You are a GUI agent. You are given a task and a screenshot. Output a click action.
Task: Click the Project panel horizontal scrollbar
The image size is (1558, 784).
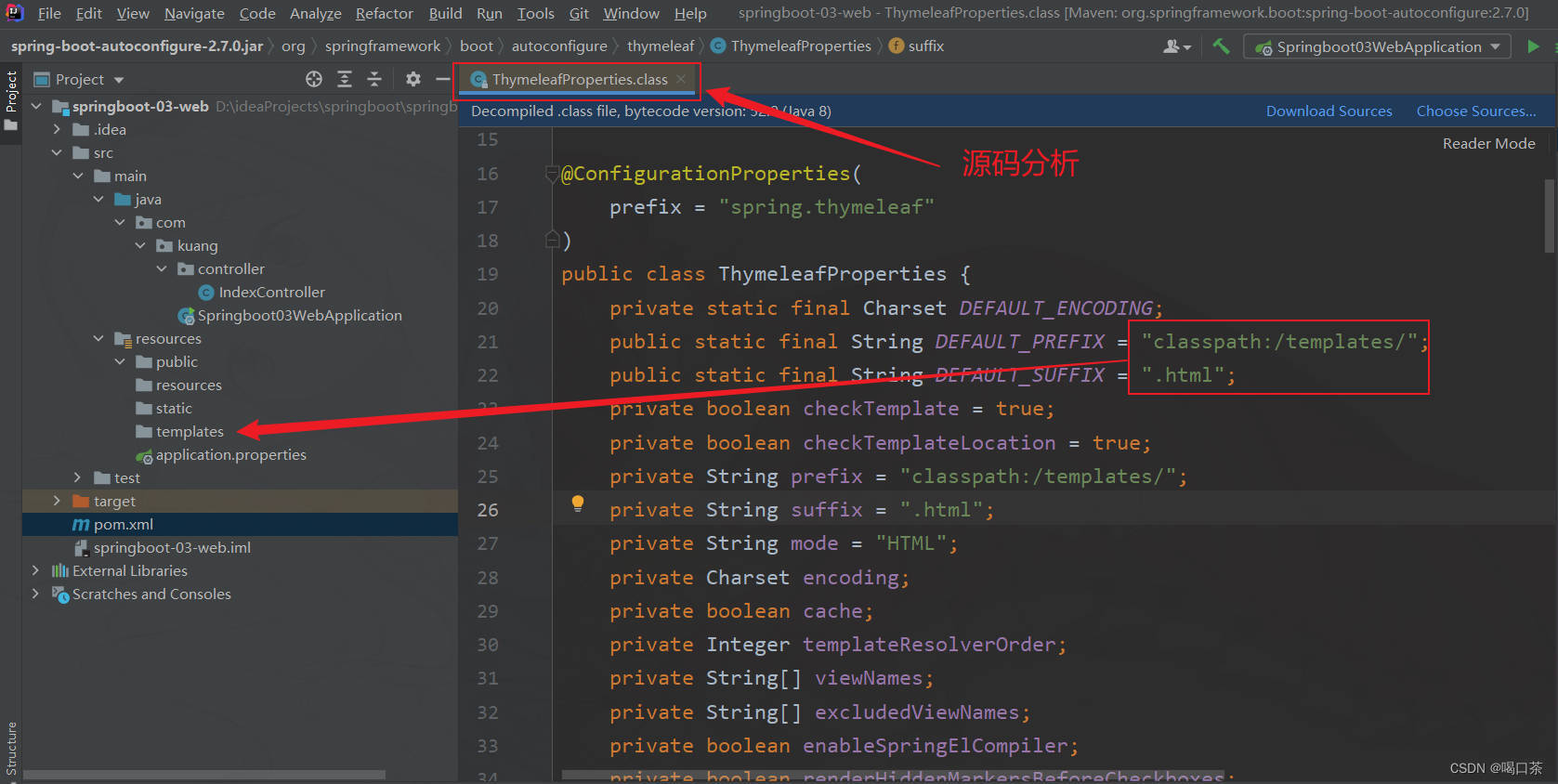tap(204, 774)
